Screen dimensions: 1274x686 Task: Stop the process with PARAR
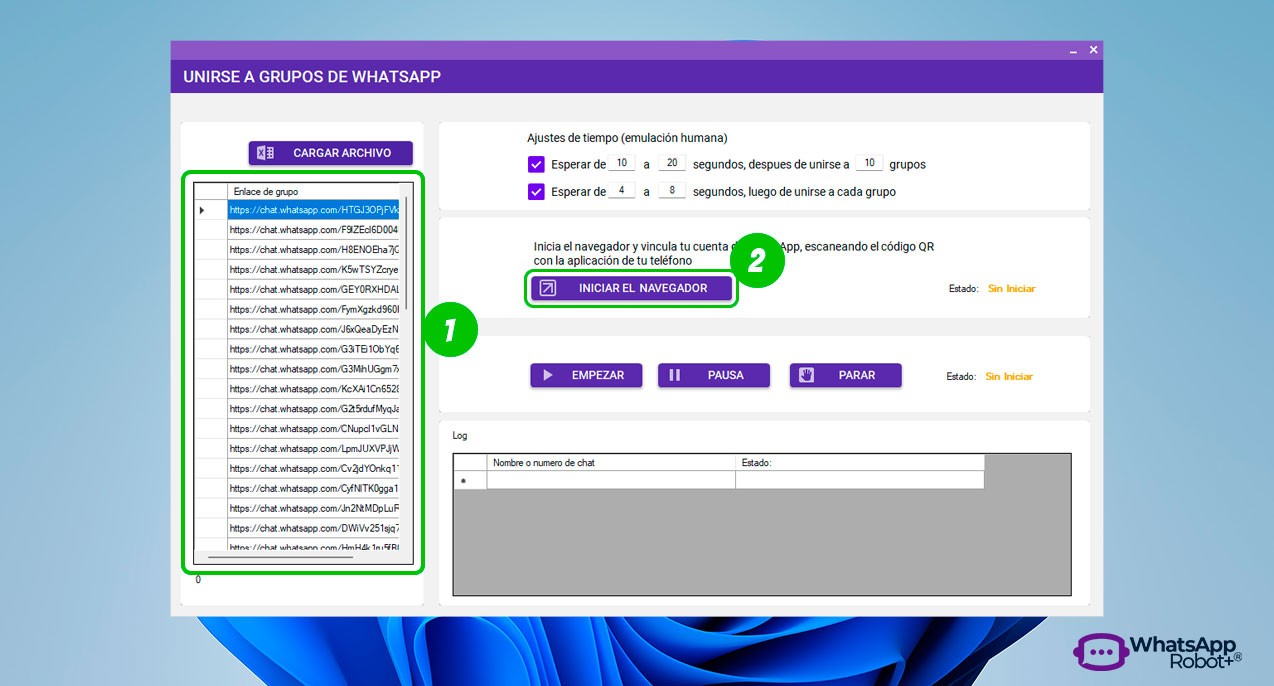(x=846, y=375)
